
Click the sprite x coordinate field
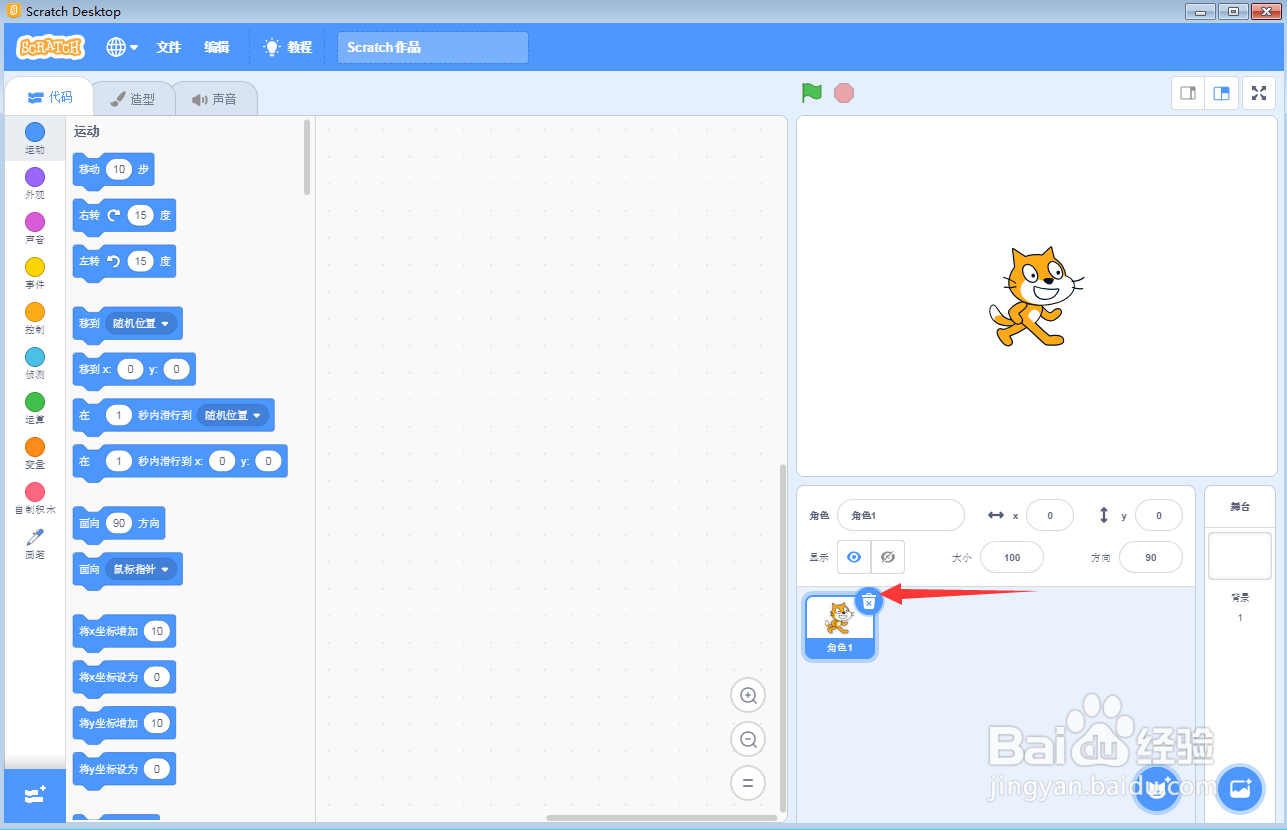coord(1050,515)
